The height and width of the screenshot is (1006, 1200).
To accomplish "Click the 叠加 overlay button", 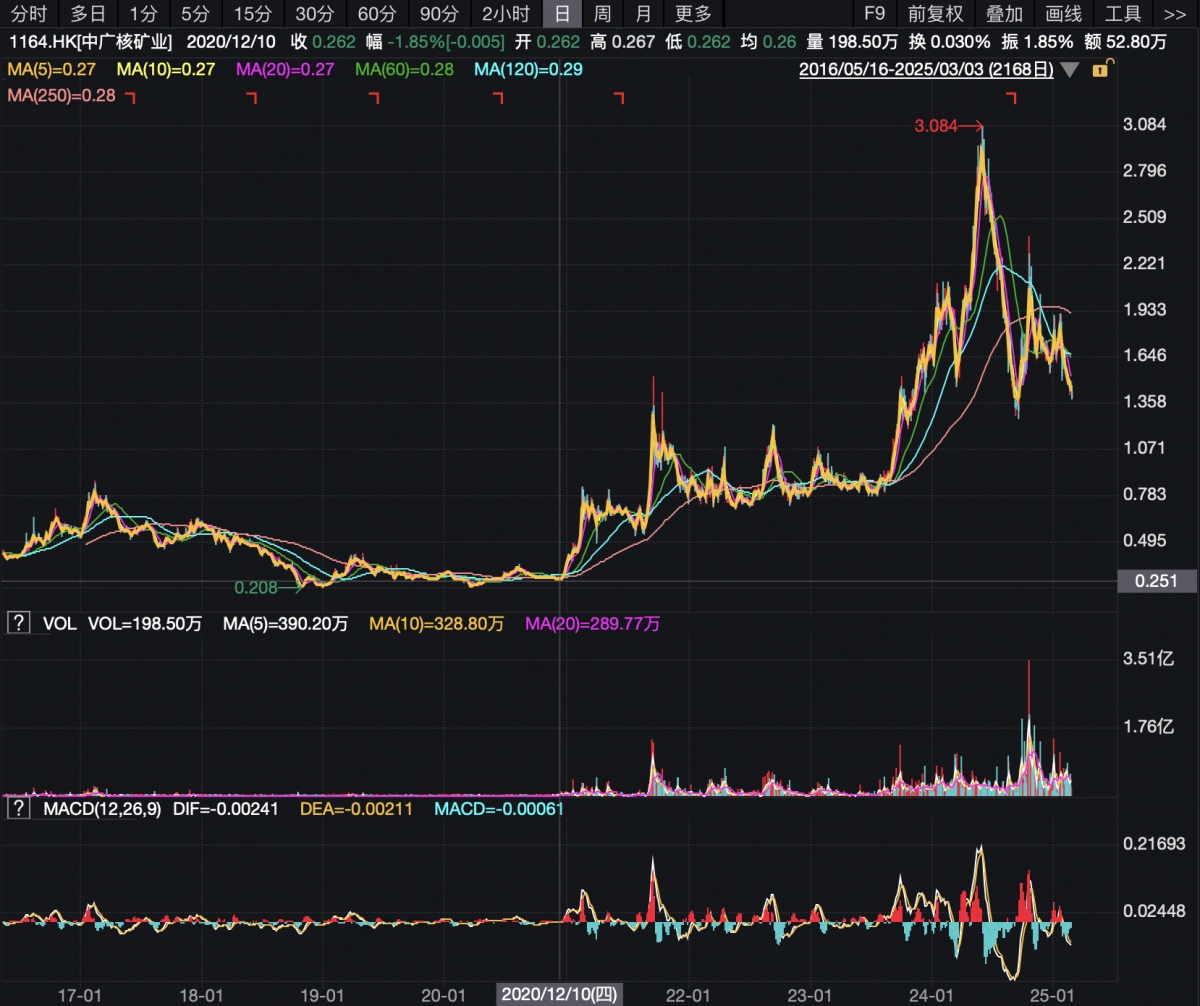I will [1004, 13].
